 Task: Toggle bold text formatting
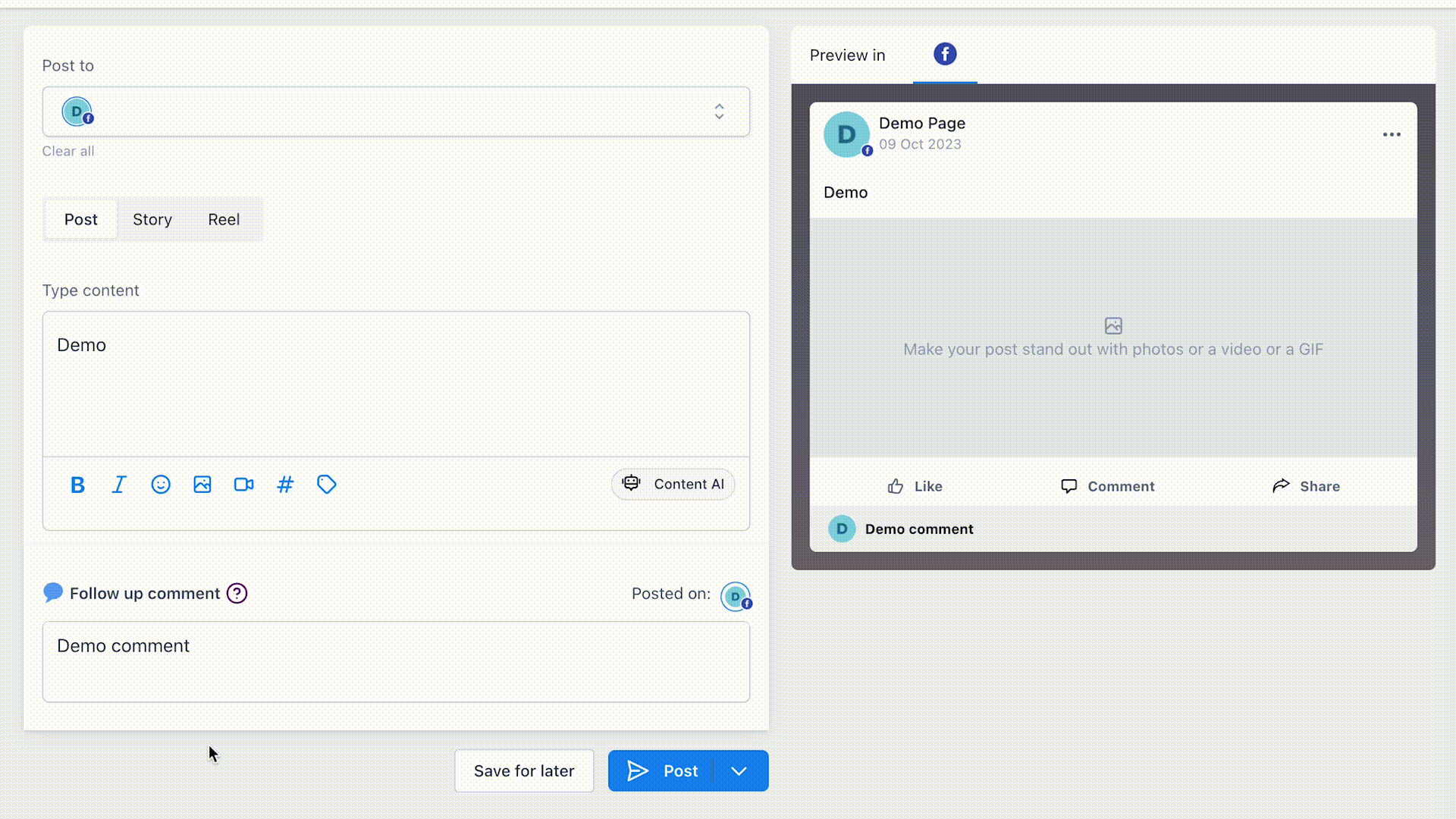(77, 485)
